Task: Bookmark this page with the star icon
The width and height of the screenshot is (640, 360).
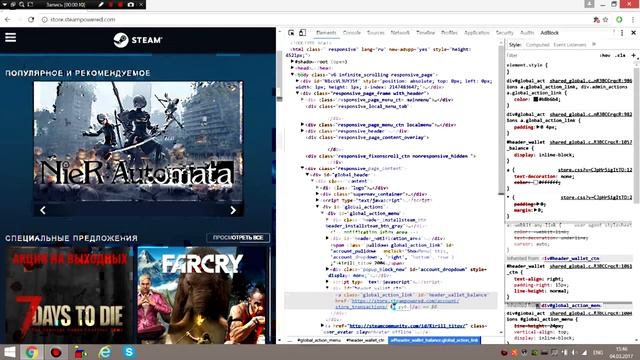Action: click(605, 19)
